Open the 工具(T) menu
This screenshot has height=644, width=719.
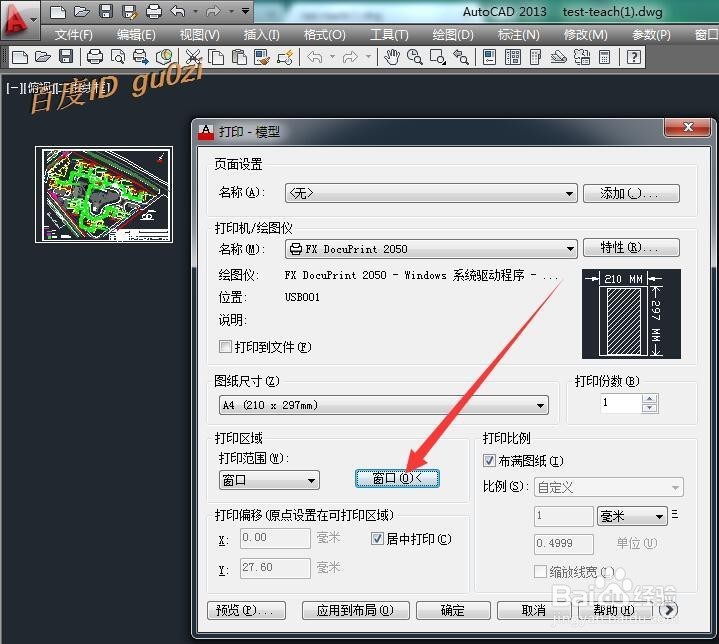[389, 35]
